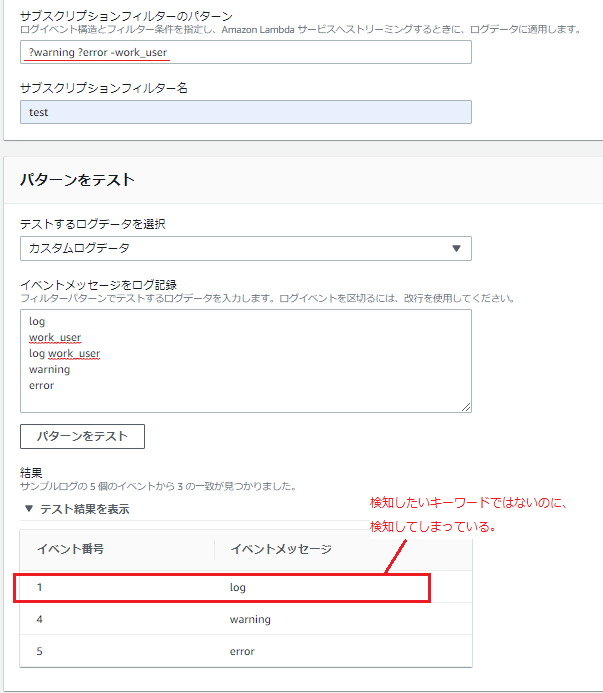603x693 pixels.
Task: Click event number 4 cell
Action: pos(39,619)
